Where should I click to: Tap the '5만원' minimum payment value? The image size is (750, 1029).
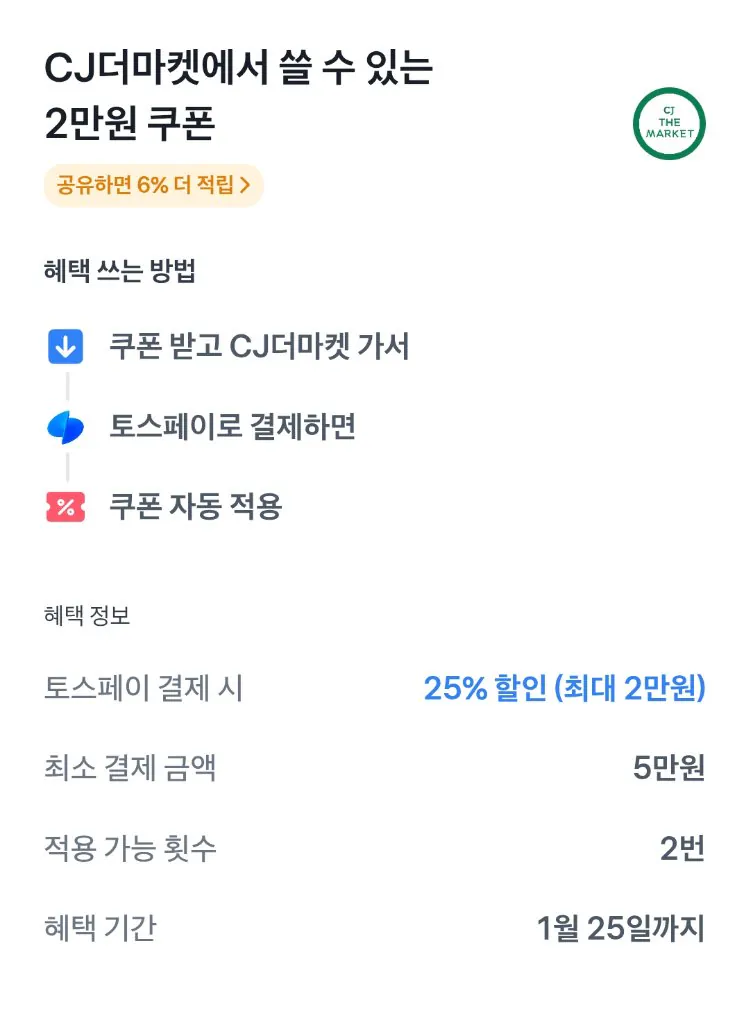point(669,768)
